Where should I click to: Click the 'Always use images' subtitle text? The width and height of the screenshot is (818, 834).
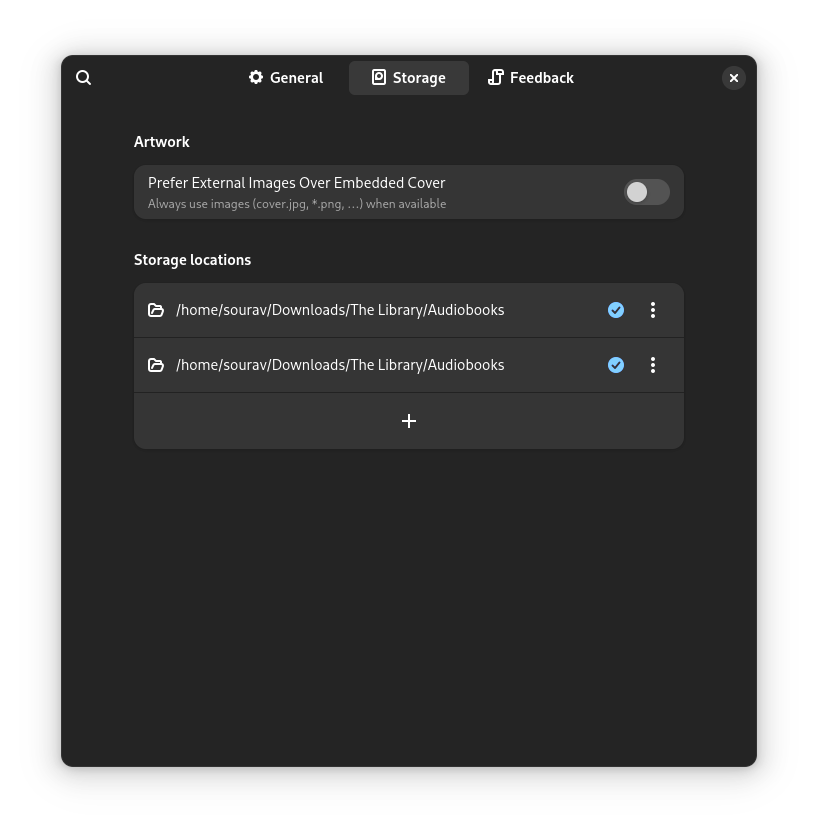click(x=296, y=204)
